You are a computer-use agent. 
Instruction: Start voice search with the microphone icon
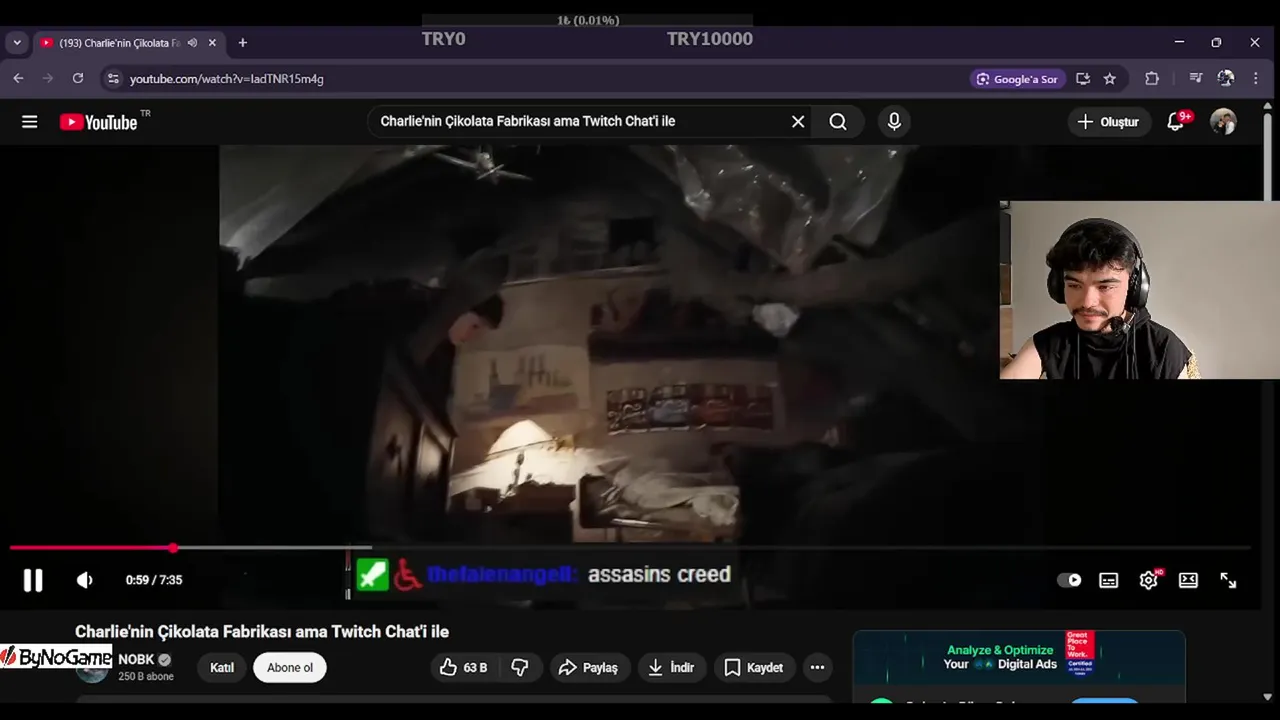coord(894,121)
